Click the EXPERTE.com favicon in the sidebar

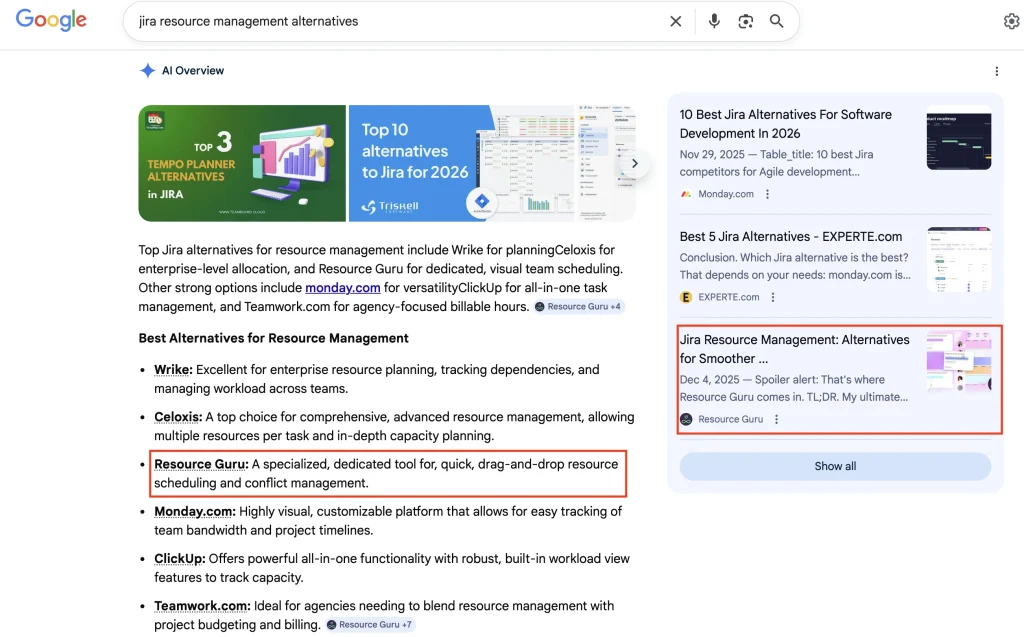point(686,297)
